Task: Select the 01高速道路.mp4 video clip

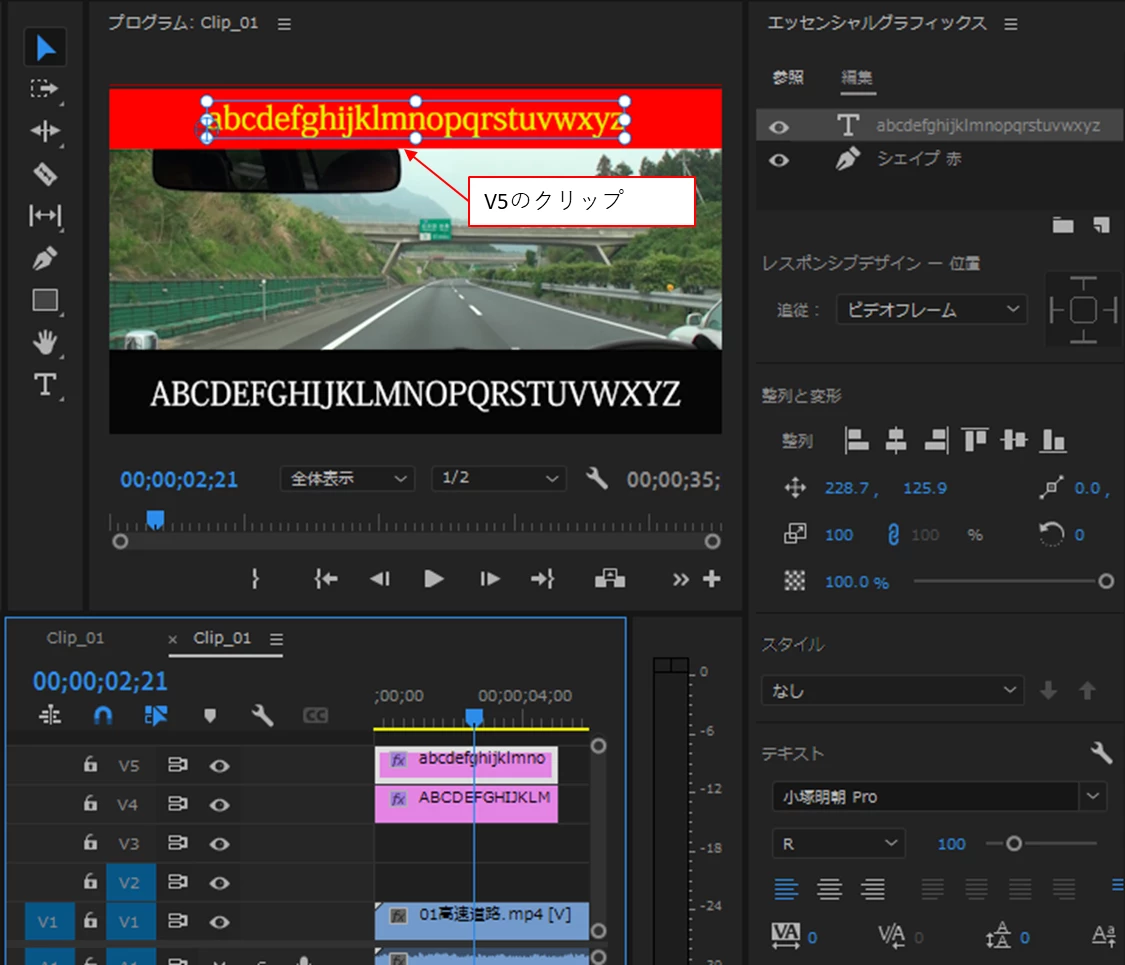Action: (x=481, y=921)
